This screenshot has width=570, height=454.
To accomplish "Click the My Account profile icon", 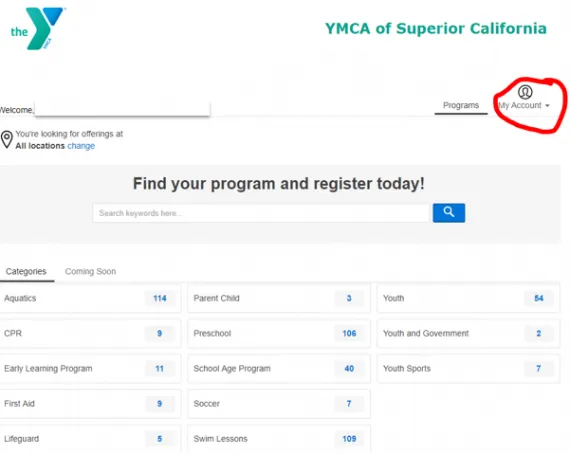I will (525, 92).
